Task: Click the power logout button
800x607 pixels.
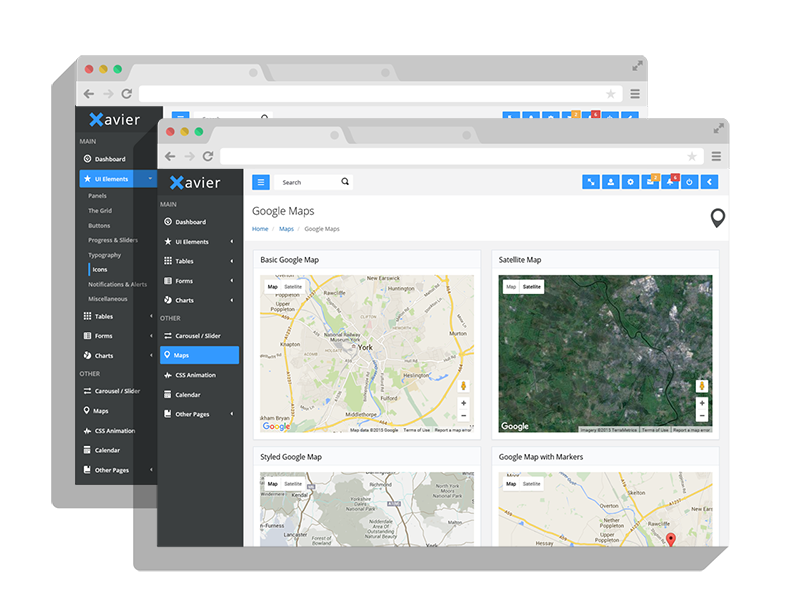Action: coord(690,182)
